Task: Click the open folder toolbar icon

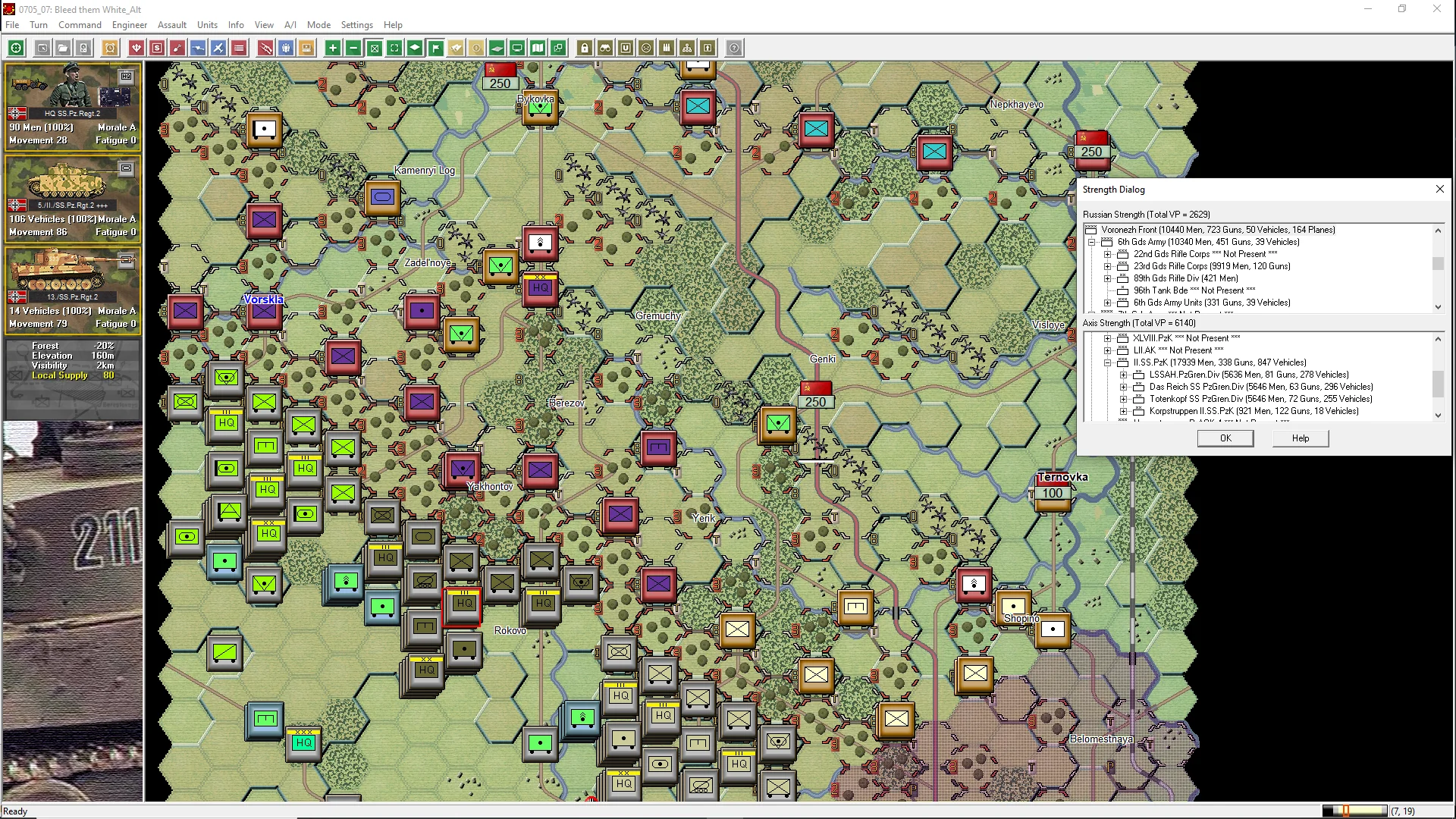Action: 63,48
